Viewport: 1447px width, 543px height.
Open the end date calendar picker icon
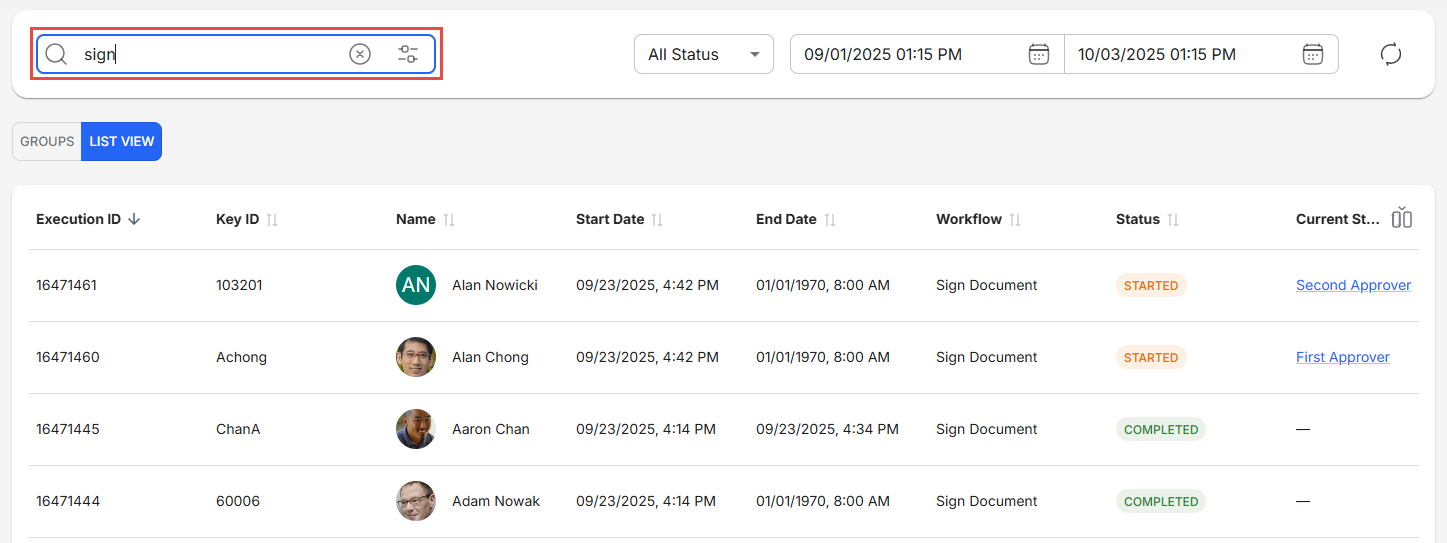pyautogui.click(x=1313, y=54)
